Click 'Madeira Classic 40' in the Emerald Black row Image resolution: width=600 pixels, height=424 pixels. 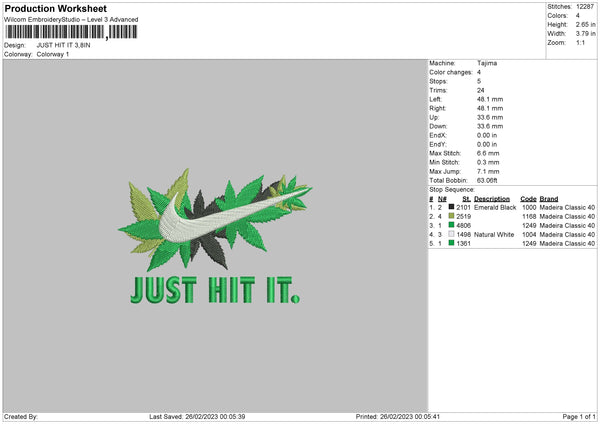tap(567, 207)
